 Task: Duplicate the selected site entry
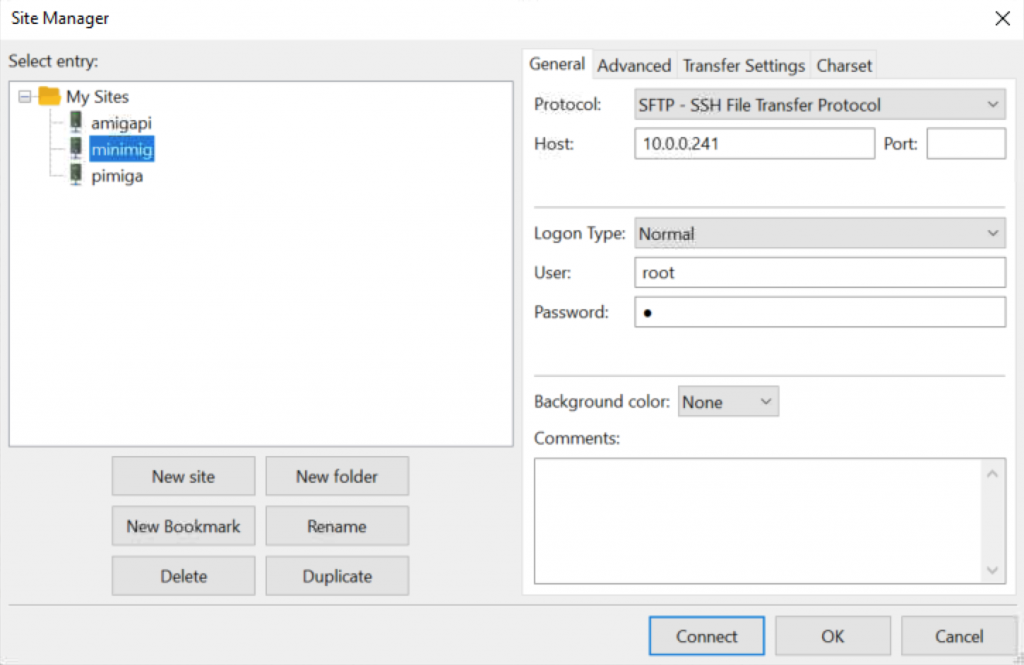click(337, 576)
